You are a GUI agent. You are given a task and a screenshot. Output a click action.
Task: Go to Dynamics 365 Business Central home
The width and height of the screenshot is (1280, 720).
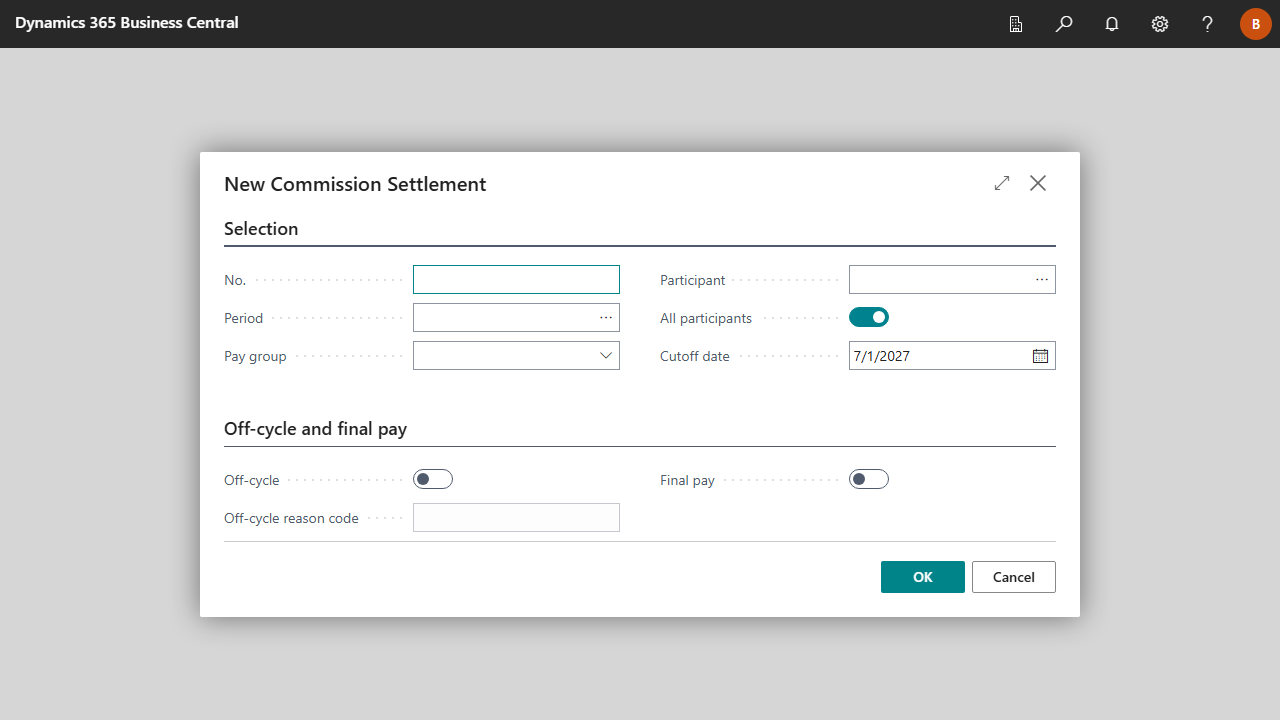point(127,23)
